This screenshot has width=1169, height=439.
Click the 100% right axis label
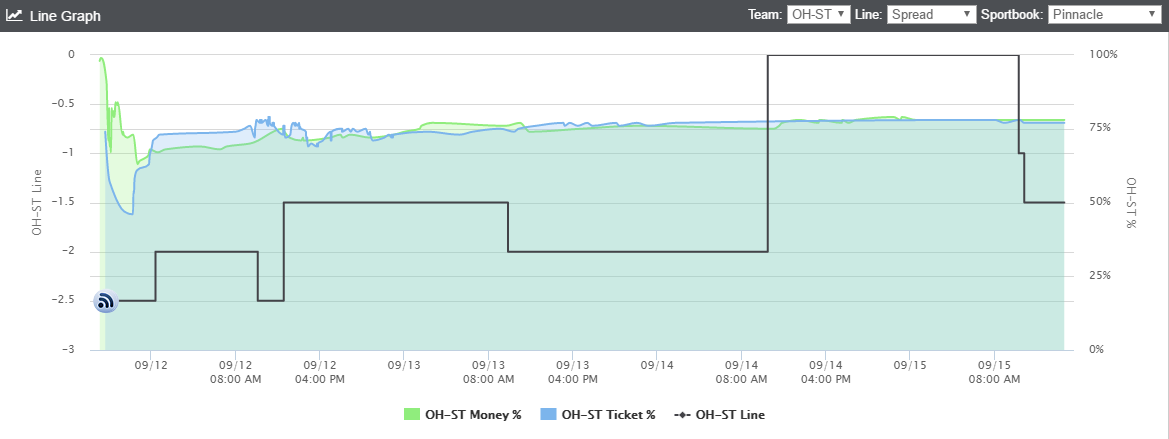[x=1103, y=55]
